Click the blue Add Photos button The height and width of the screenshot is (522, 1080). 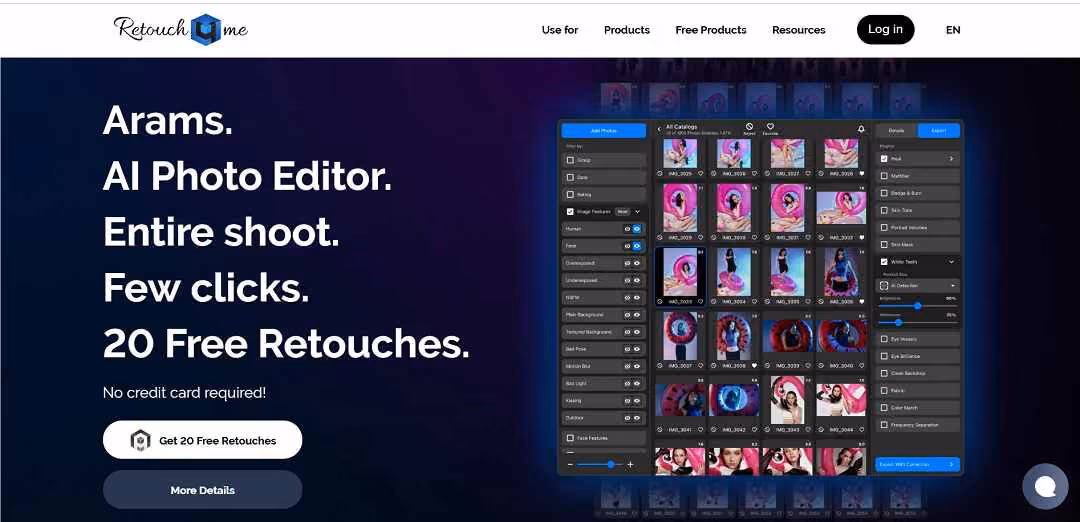[x=603, y=130]
